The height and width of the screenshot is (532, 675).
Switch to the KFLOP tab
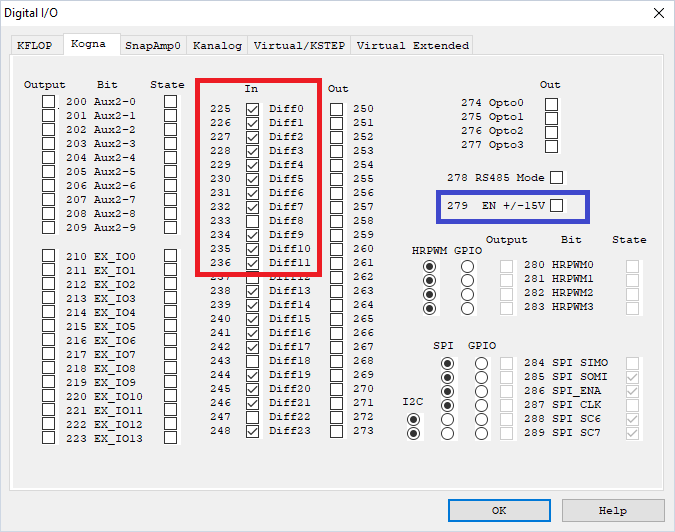(x=36, y=45)
